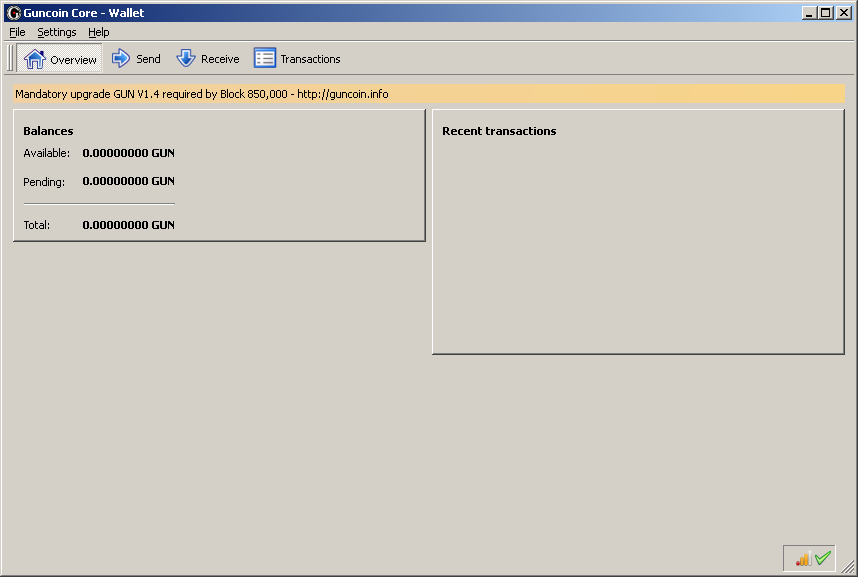858x577 pixels.
Task: Maximize the Guncoin Core window
Action: tap(826, 13)
